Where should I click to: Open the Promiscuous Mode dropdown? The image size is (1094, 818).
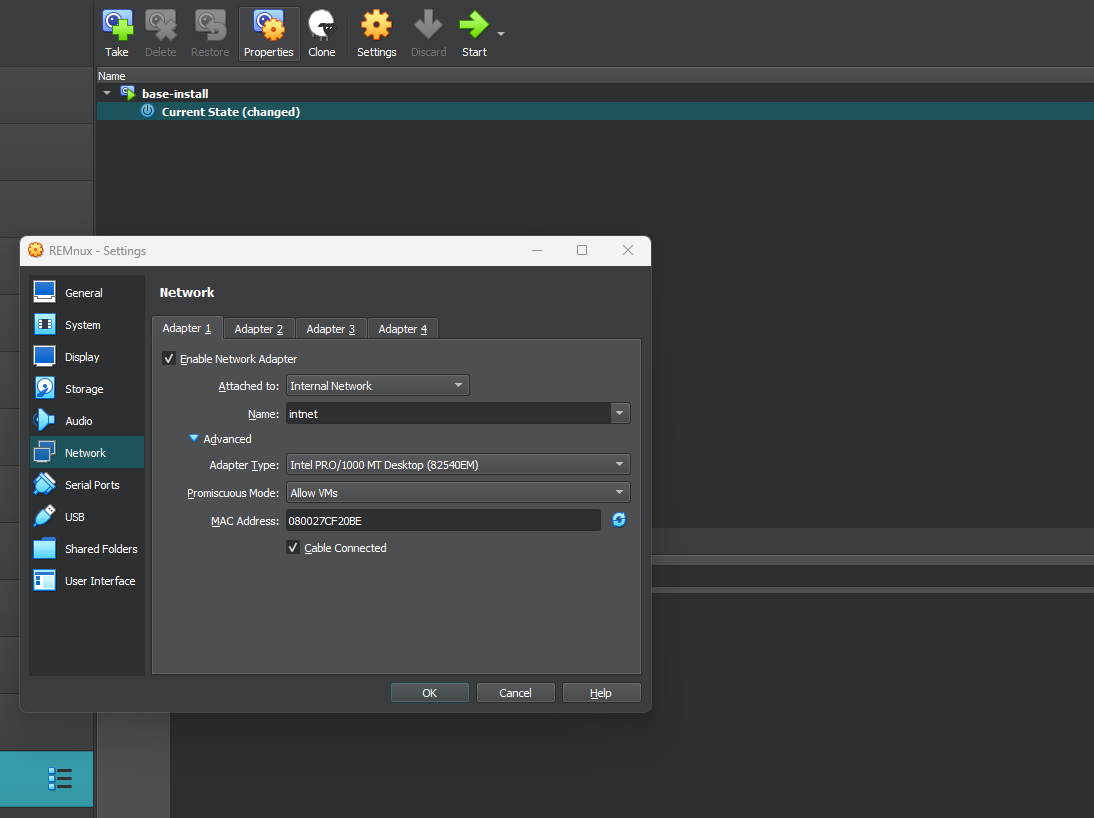point(457,493)
